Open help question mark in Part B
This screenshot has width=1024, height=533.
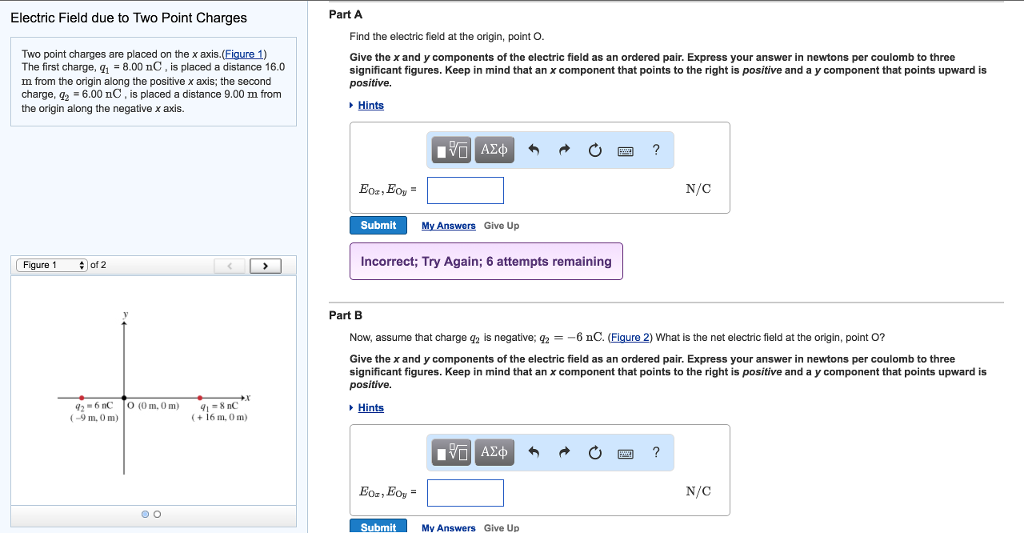tap(656, 453)
